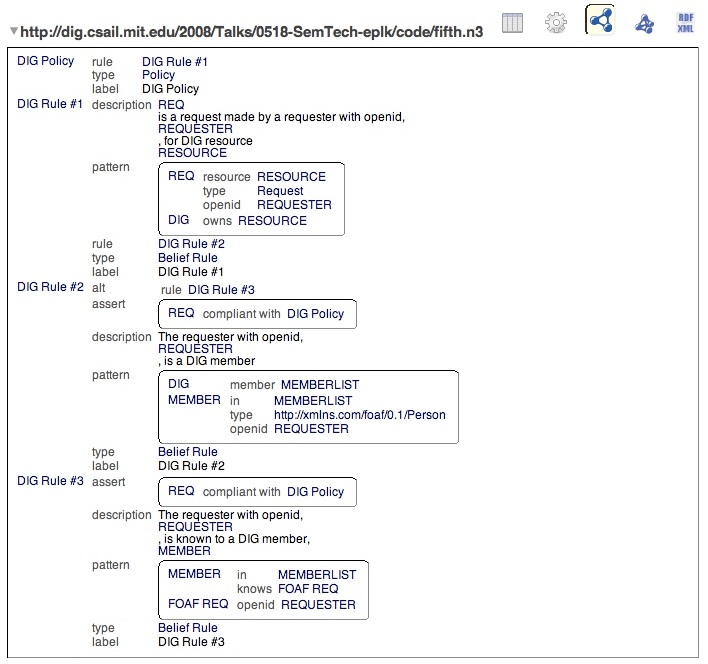Click Belief Rule type of DIG Rule #3
708x664 pixels.
188,628
